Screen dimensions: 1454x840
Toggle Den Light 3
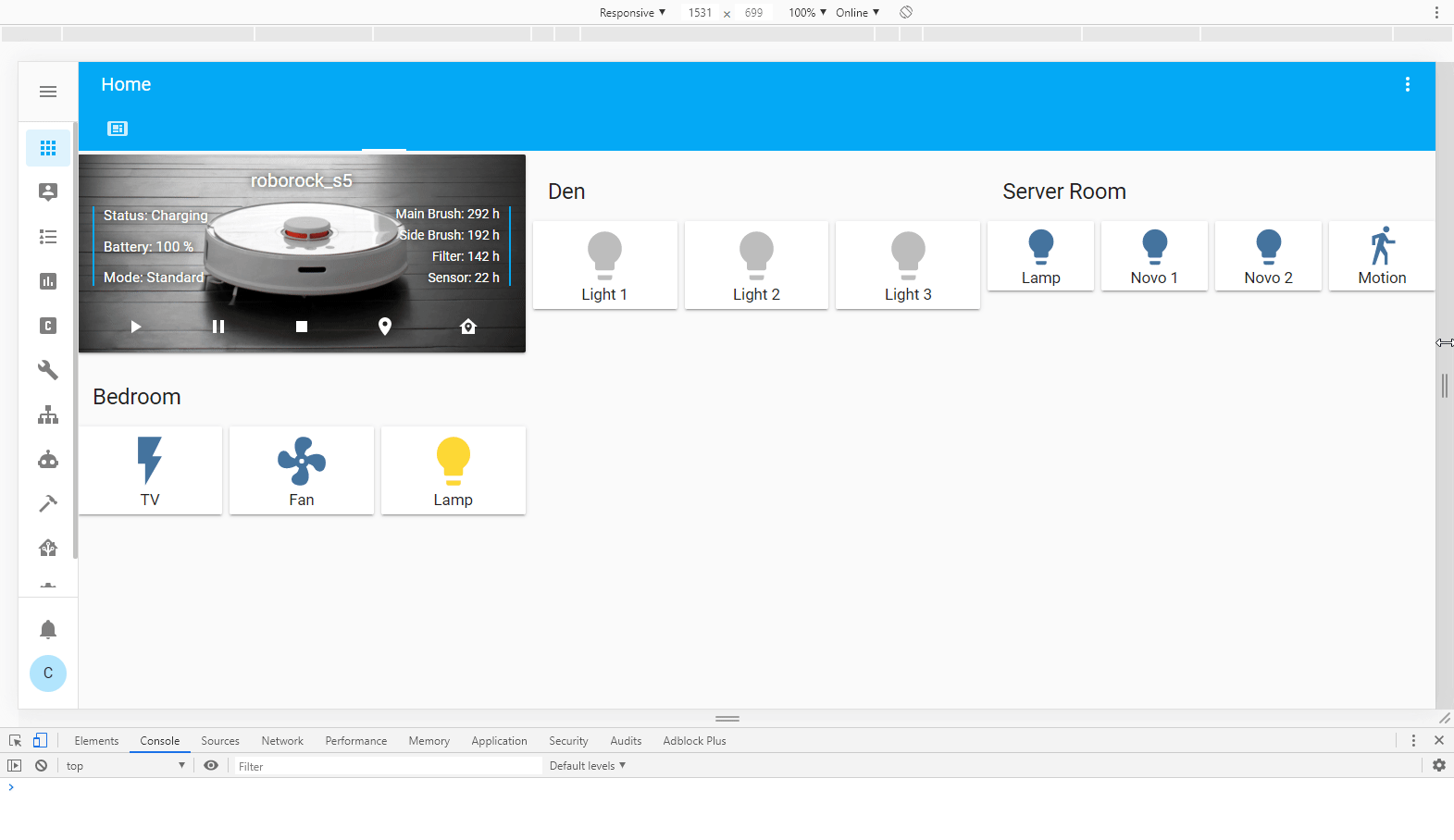coord(908,266)
